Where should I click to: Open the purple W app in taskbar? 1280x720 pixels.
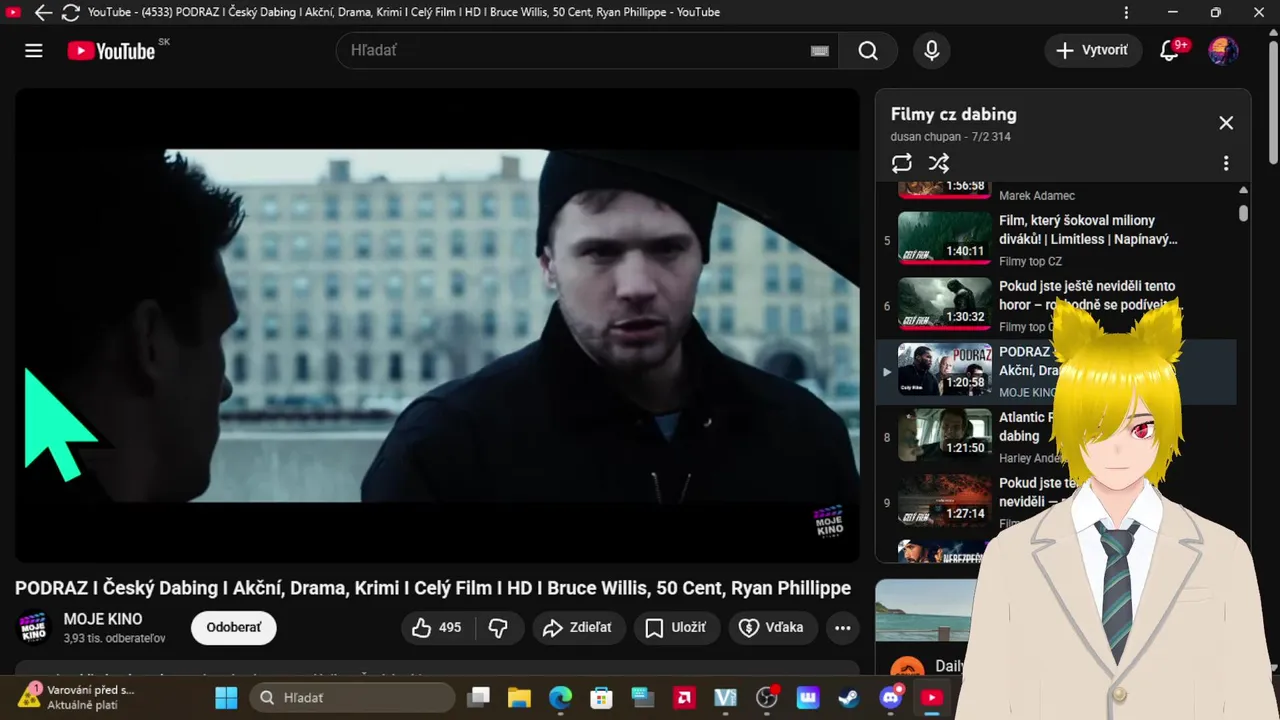point(808,697)
